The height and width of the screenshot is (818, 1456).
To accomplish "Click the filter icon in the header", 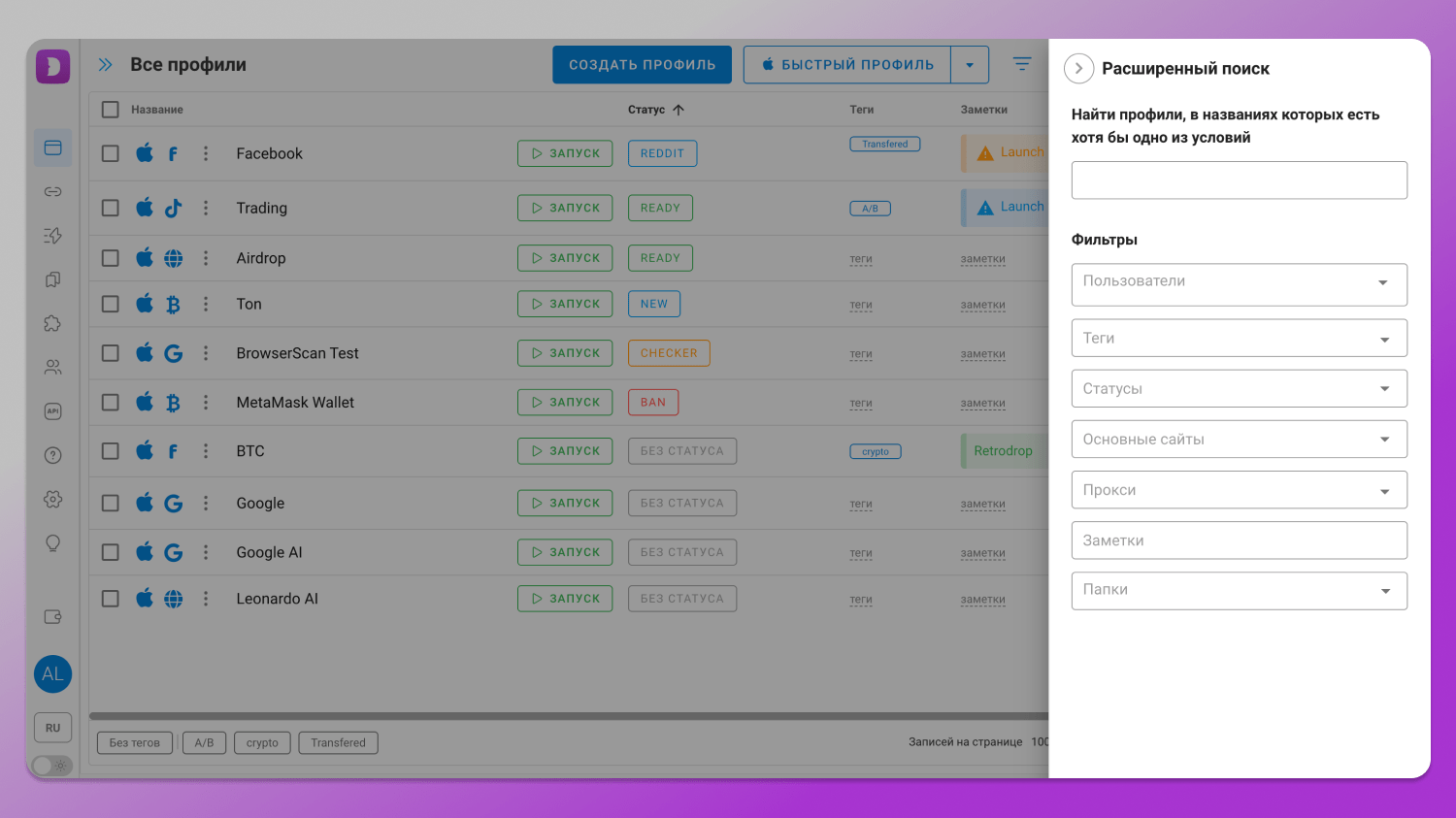I will (x=1021, y=64).
